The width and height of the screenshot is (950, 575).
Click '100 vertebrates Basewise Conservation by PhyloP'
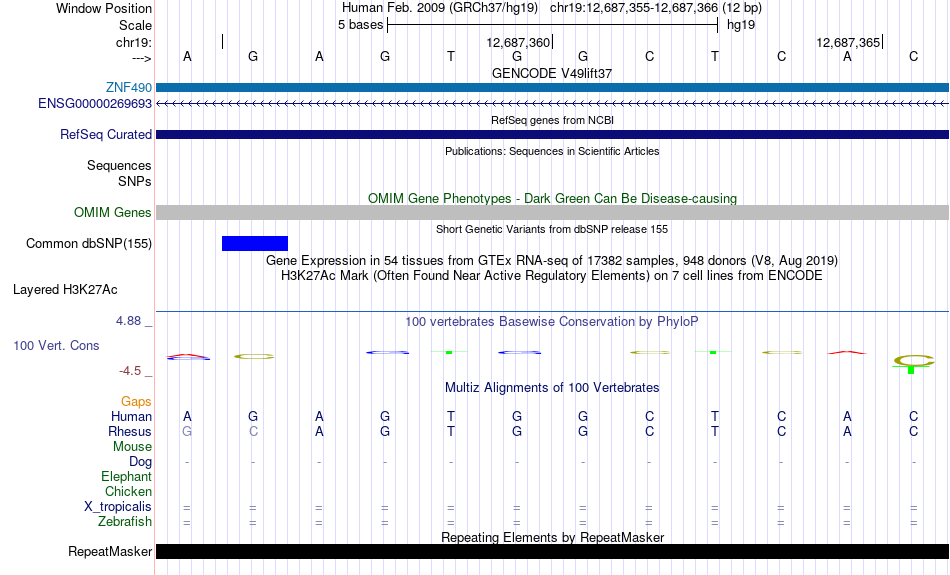(552, 322)
